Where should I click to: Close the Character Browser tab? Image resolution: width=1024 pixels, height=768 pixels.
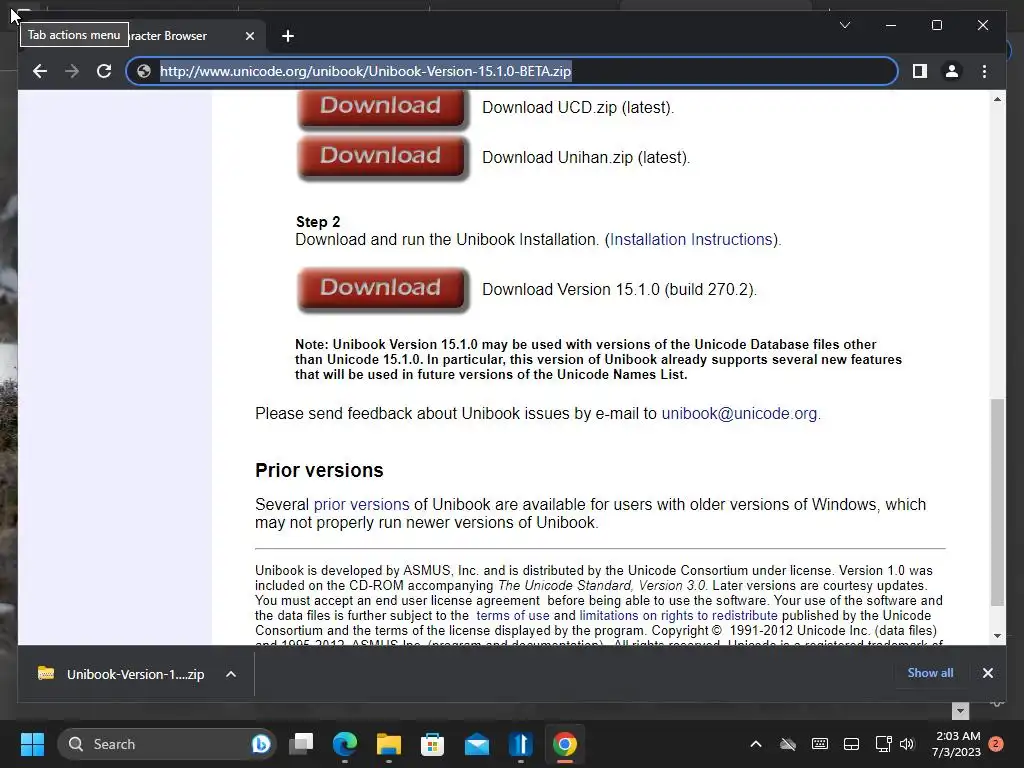pyautogui.click(x=249, y=36)
